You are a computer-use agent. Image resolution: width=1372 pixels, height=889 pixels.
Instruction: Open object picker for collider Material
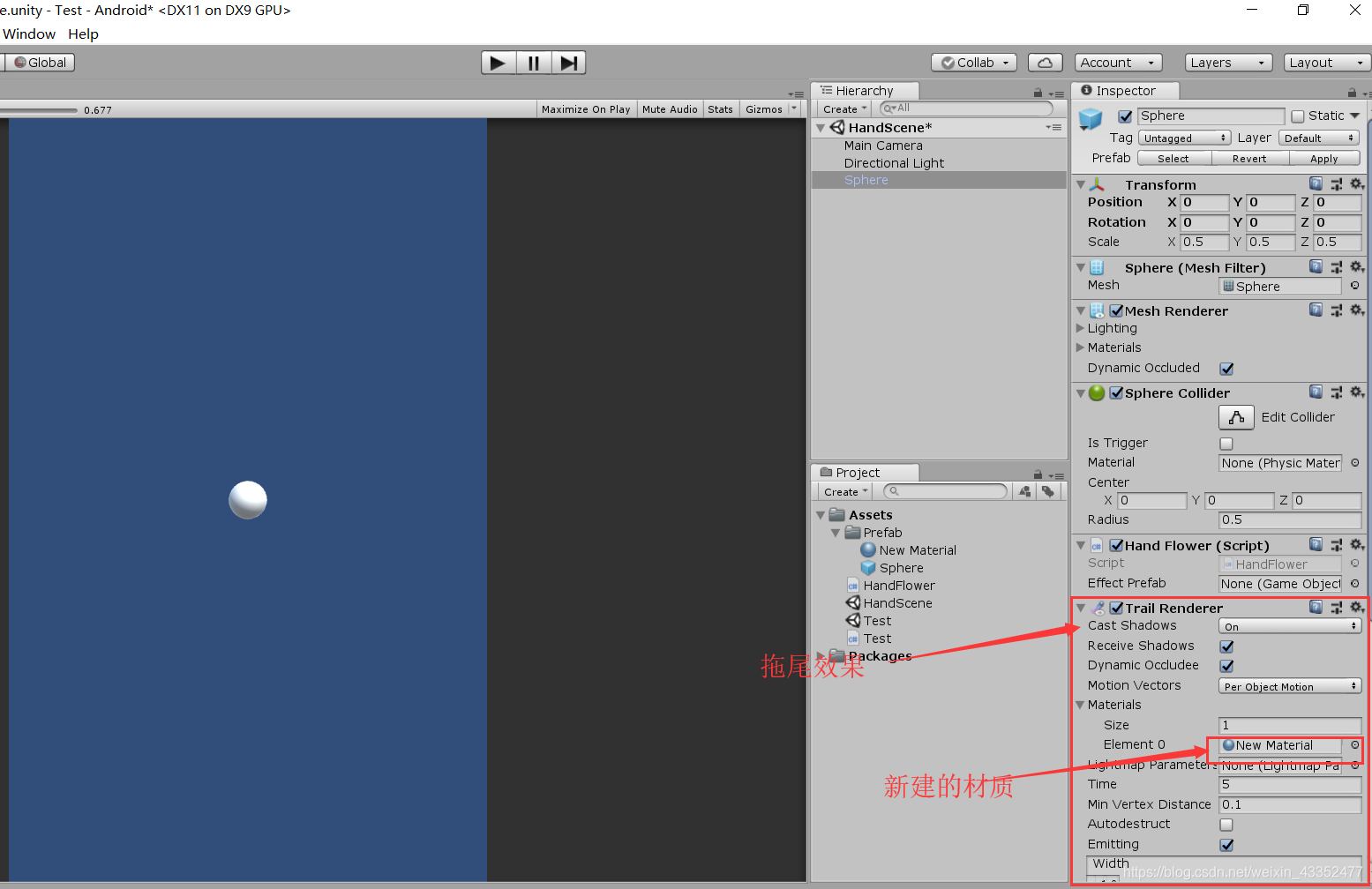point(1354,463)
